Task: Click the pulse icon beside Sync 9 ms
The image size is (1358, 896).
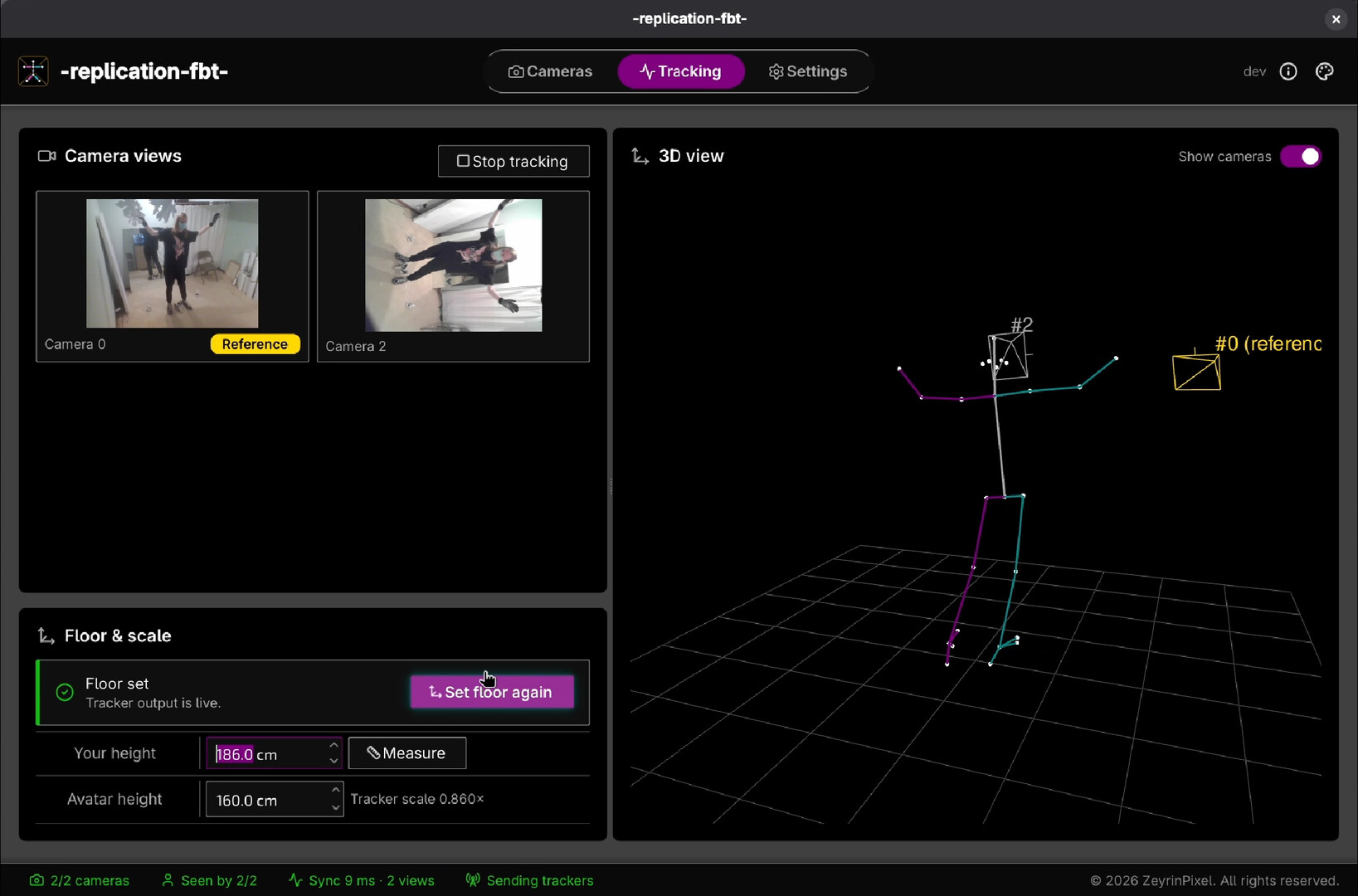Action: coord(295,880)
